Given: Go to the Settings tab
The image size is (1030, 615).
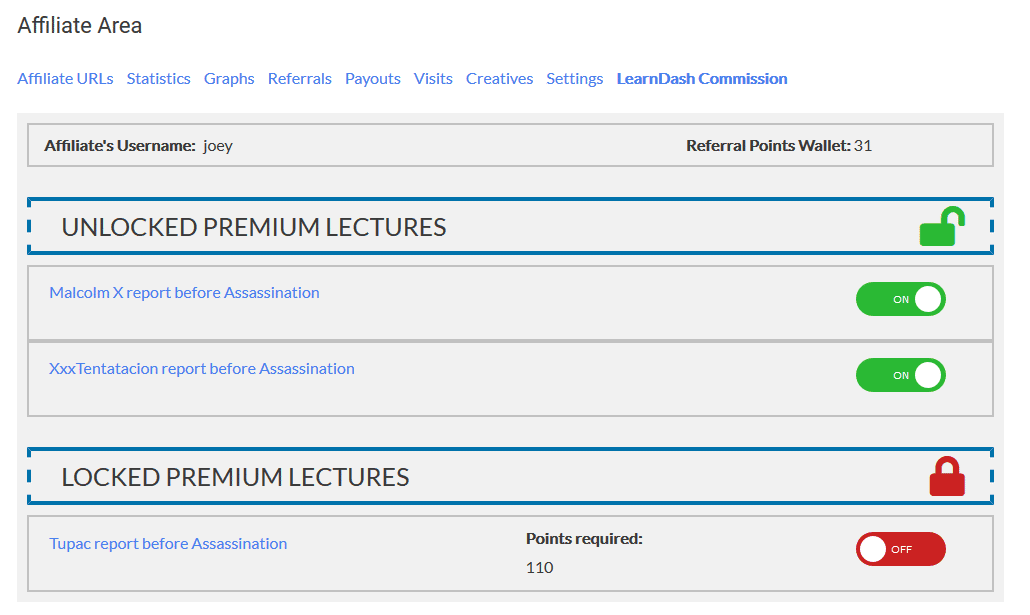Looking at the screenshot, I should tap(575, 79).
